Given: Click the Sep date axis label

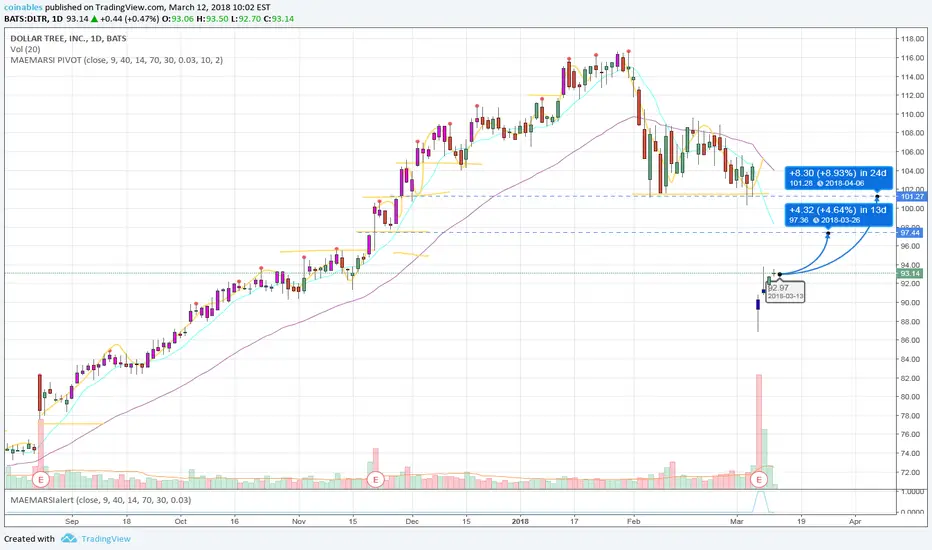Looking at the screenshot, I should [72, 521].
